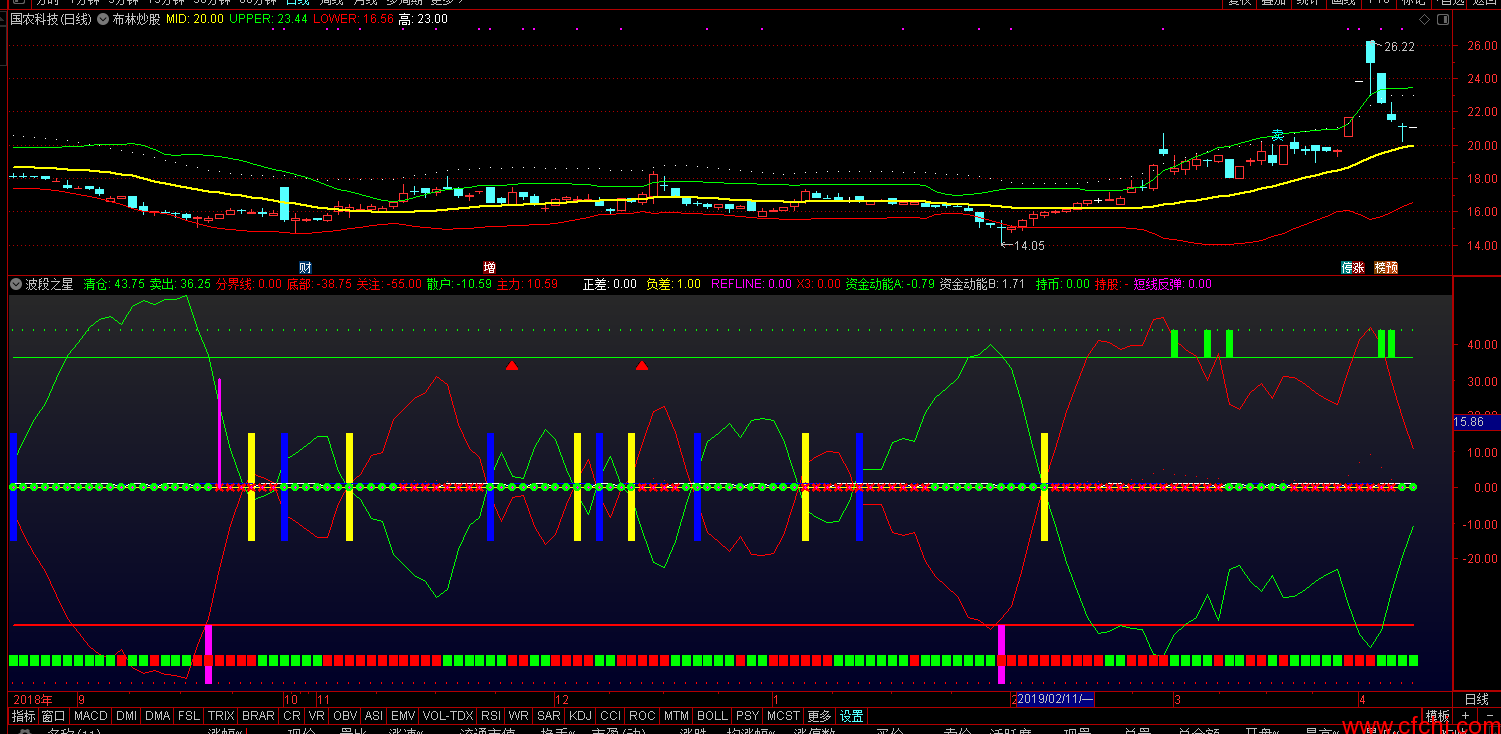Switch to the MACD indicator tab
The width and height of the screenshot is (1501, 734).
click(x=90, y=716)
